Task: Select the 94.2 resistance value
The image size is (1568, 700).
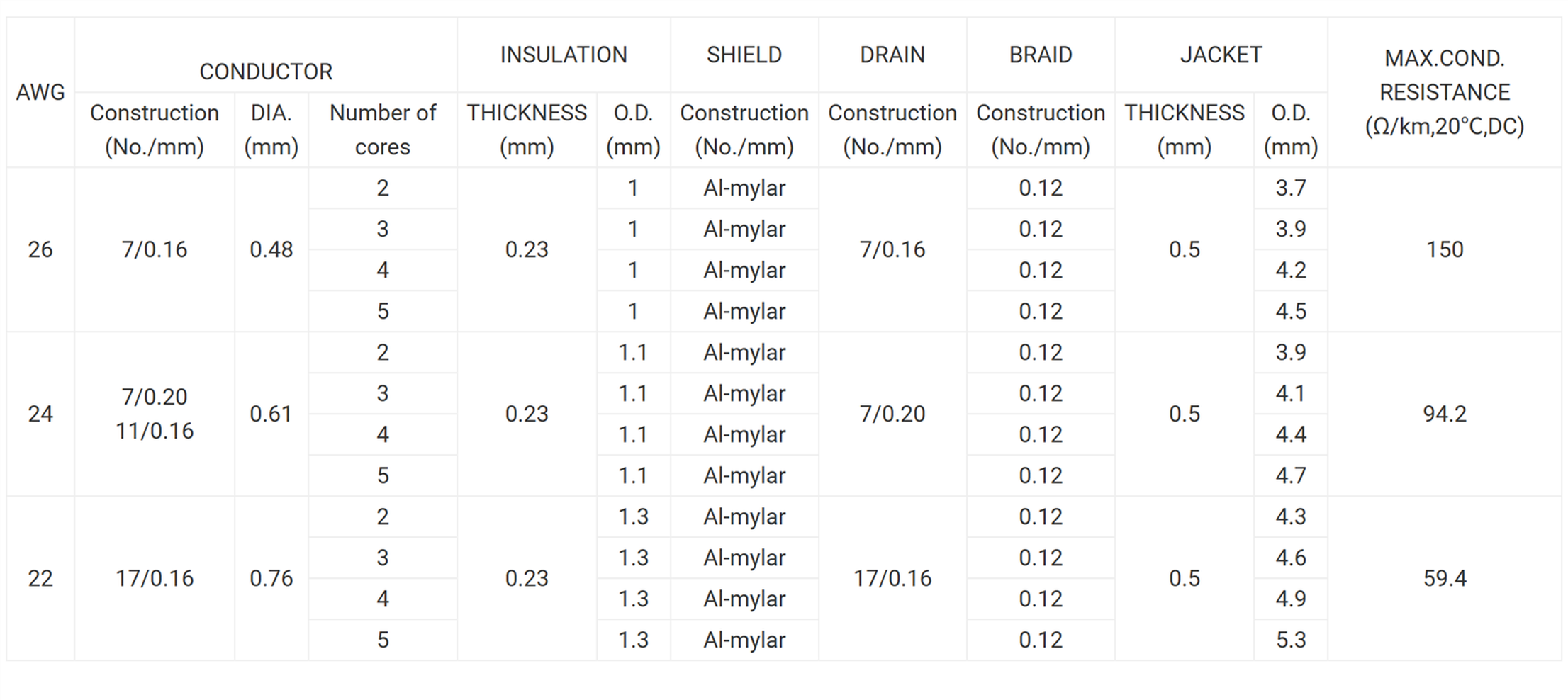Action: click(x=1445, y=414)
